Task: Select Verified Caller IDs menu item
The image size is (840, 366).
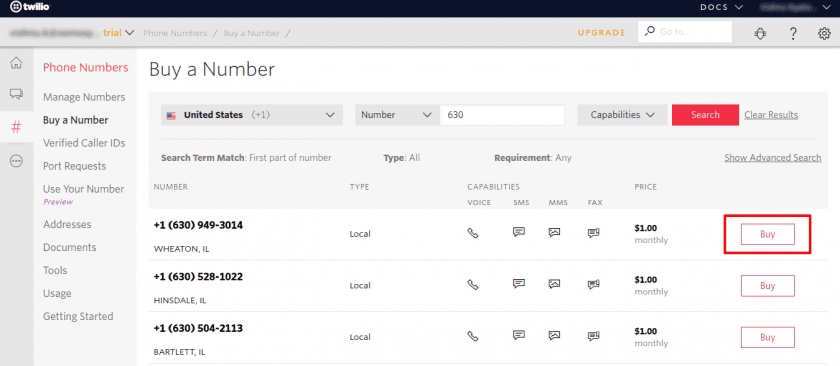Action: [x=84, y=143]
